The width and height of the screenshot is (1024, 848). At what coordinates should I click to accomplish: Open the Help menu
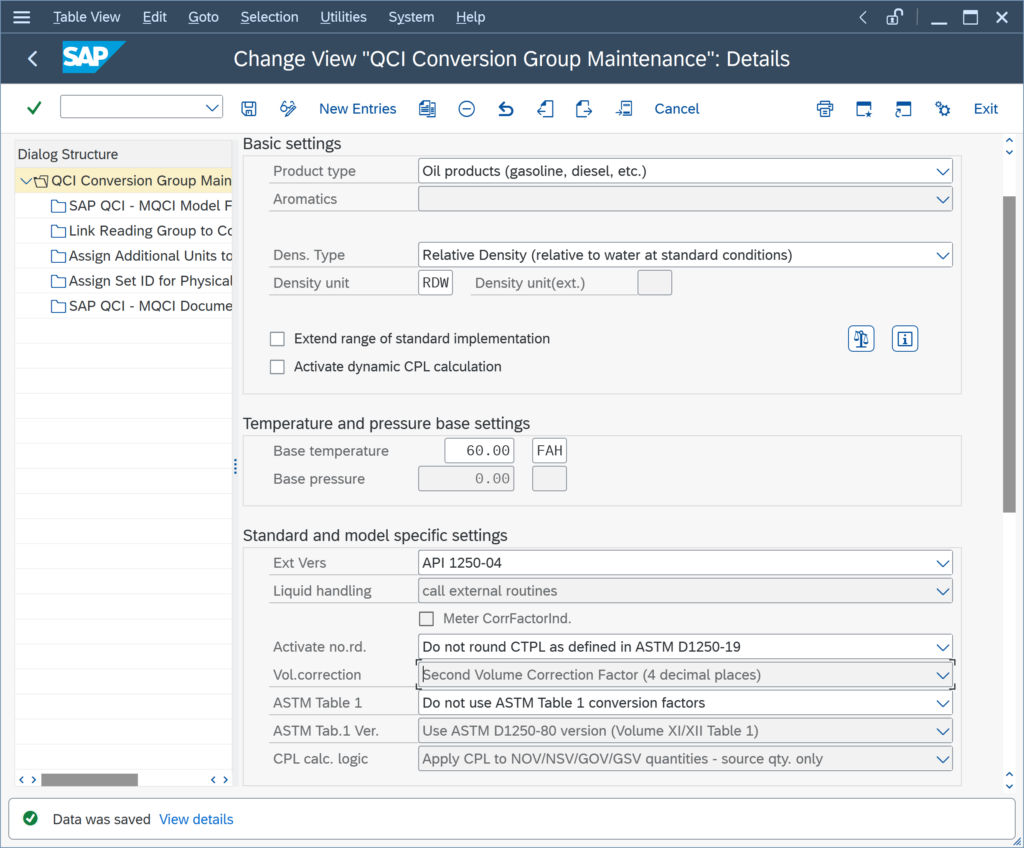coord(470,17)
